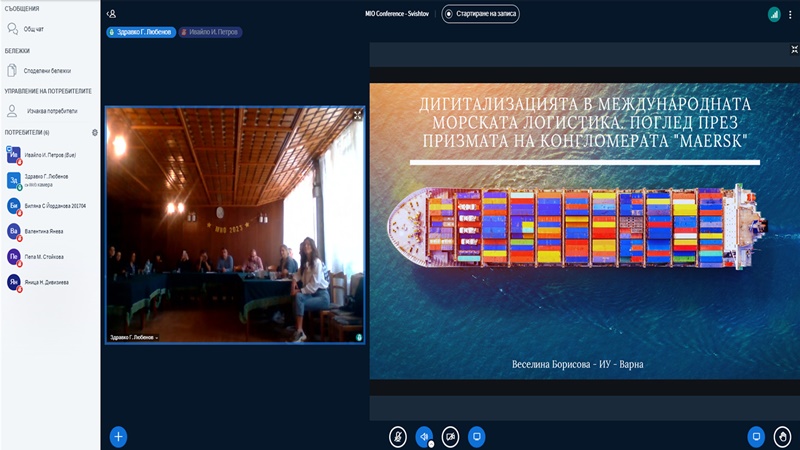Start recording with Стартиране на записа
This screenshot has width=800, height=450.
pos(480,14)
